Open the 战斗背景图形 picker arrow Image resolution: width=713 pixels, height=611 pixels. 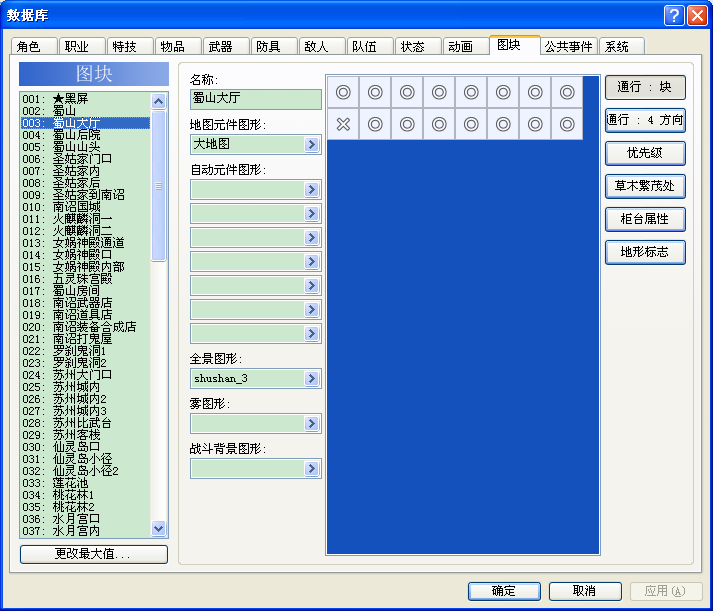(x=311, y=469)
